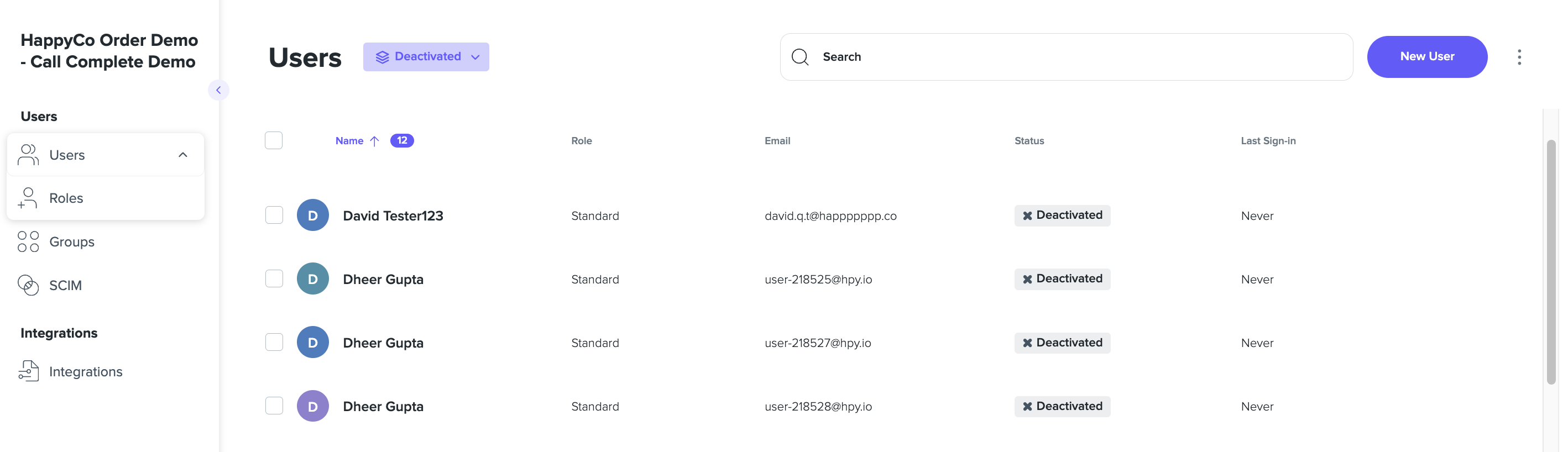Sort by the Name column header

click(x=349, y=140)
